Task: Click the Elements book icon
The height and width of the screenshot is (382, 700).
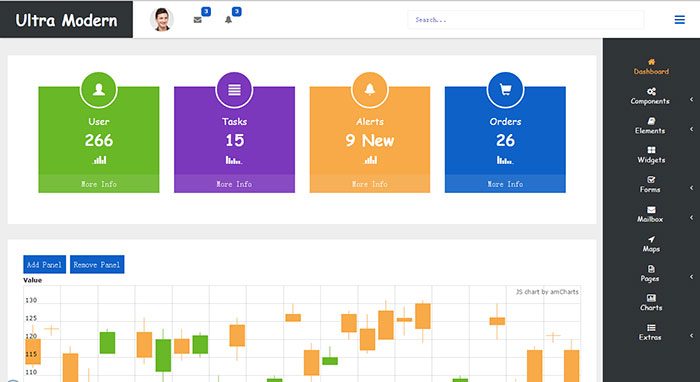Action: (x=651, y=121)
